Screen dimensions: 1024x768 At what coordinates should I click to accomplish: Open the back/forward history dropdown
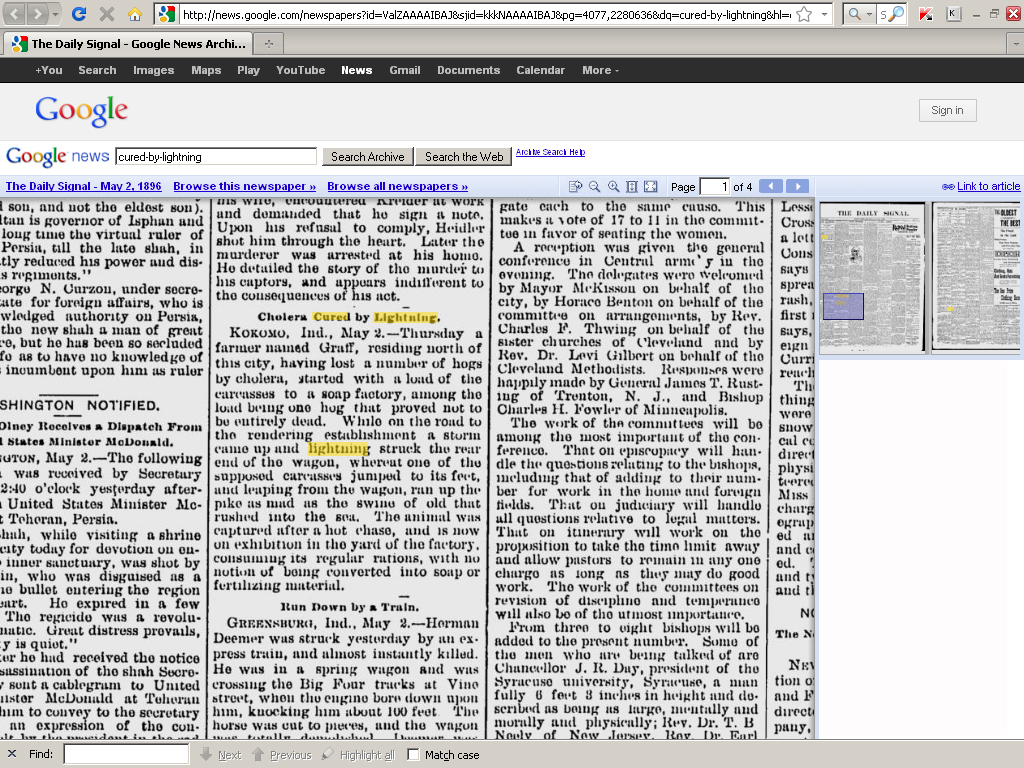coord(56,14)
